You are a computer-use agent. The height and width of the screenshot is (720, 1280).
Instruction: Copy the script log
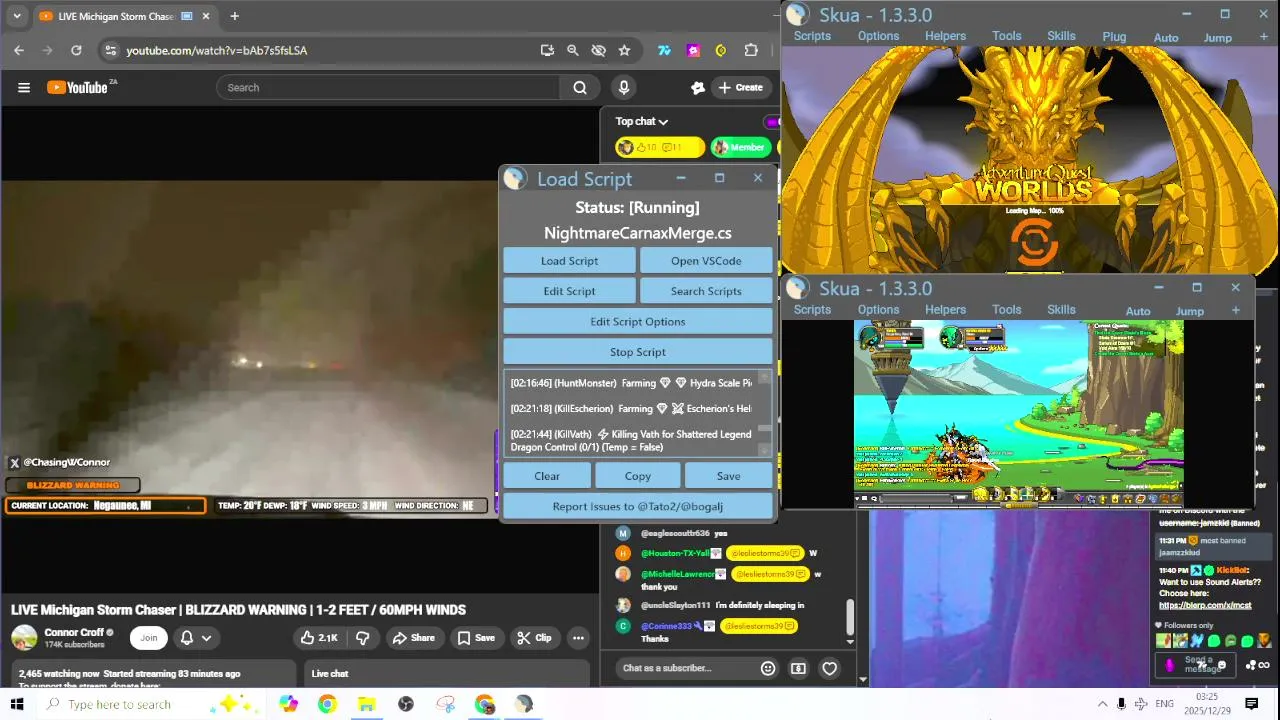(638, 476)
